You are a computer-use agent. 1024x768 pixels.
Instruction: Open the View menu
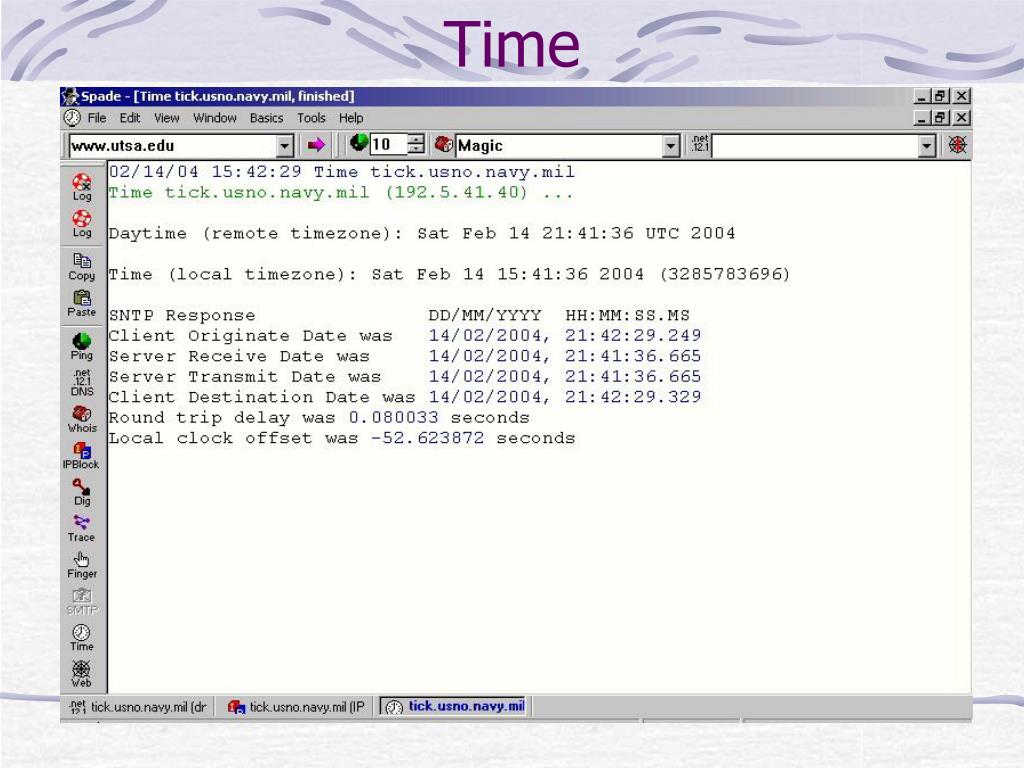click(167, 118)
